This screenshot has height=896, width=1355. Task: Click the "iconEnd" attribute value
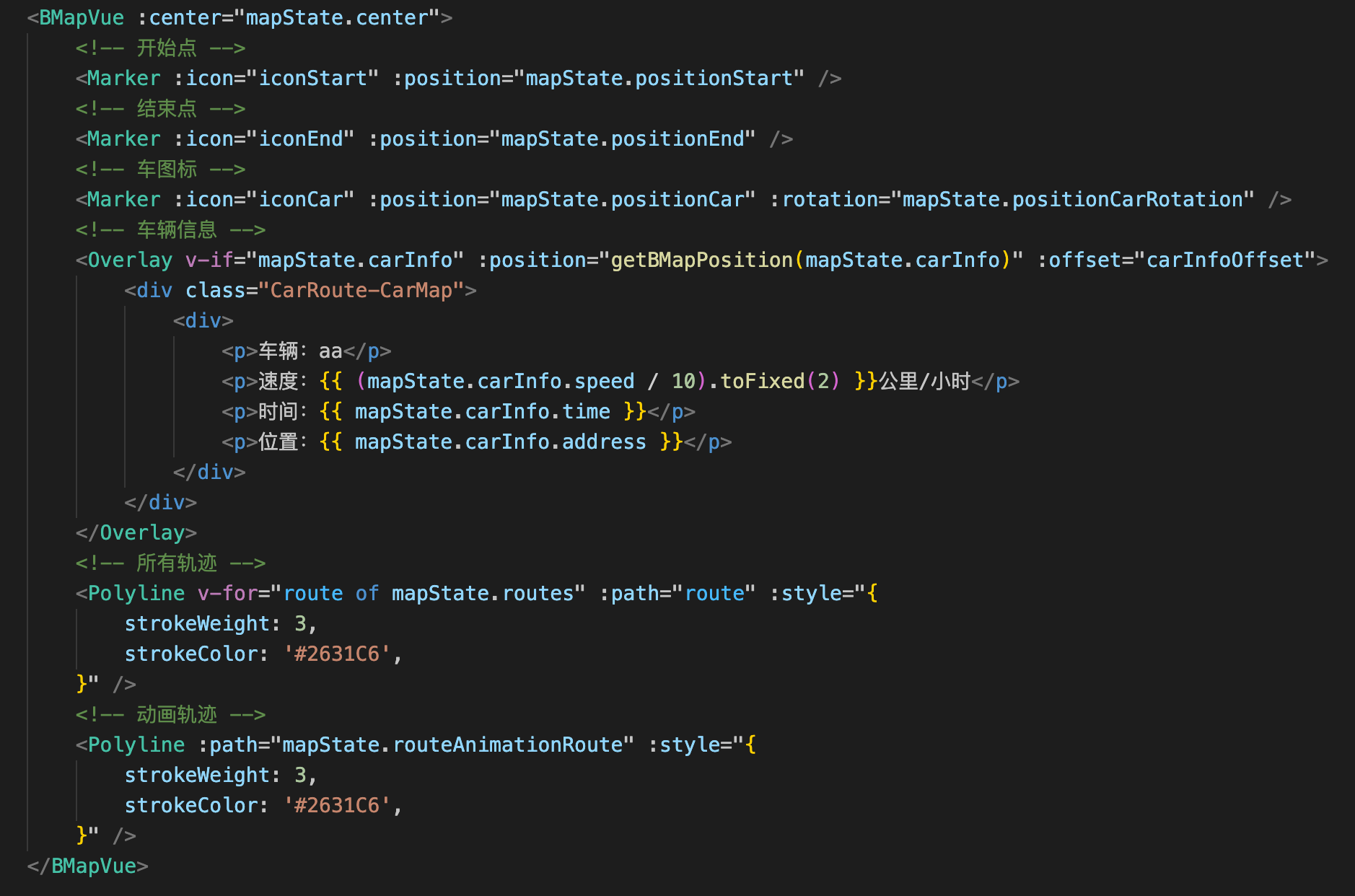tap(301, 139)
